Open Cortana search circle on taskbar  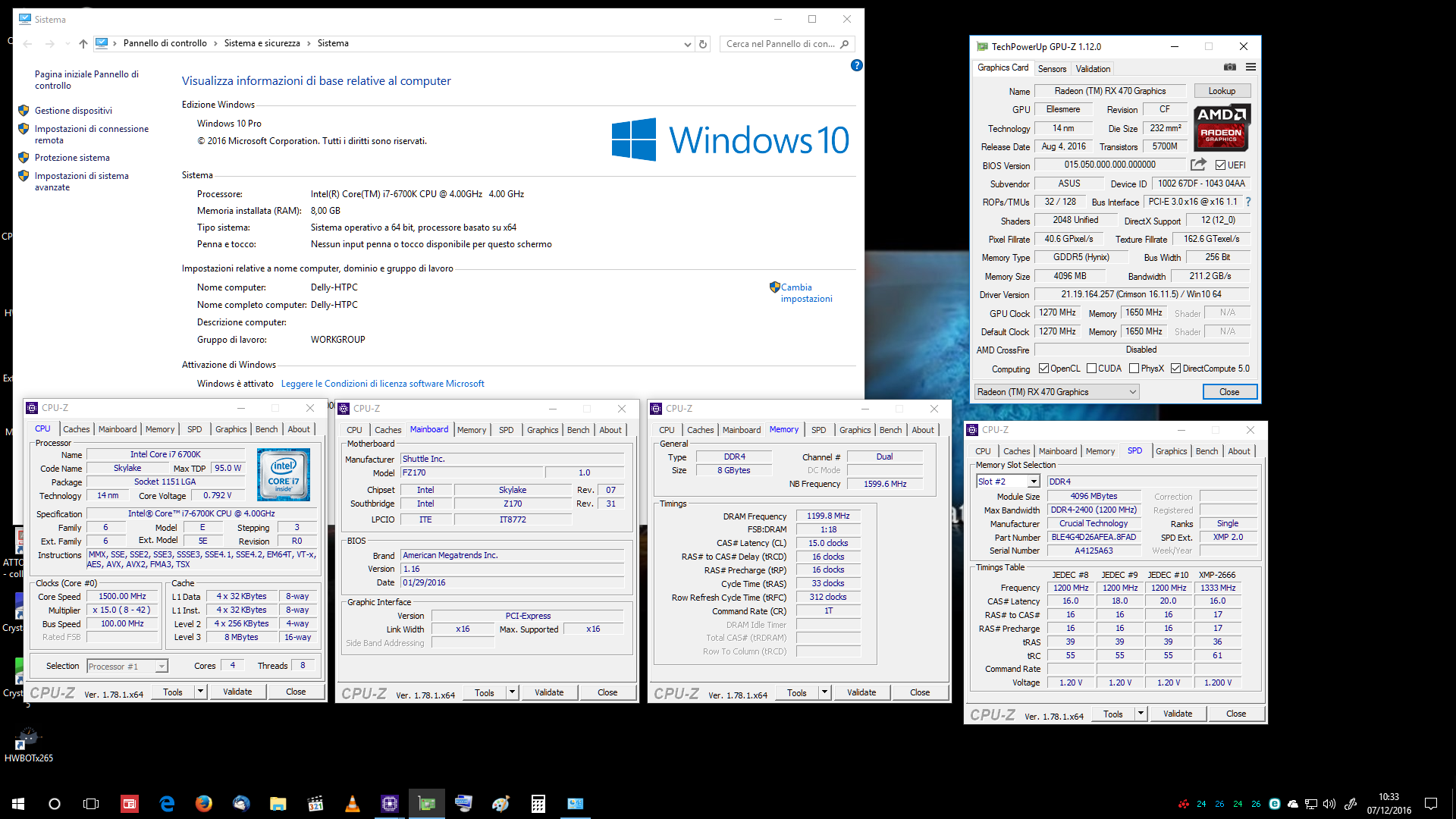55,804
